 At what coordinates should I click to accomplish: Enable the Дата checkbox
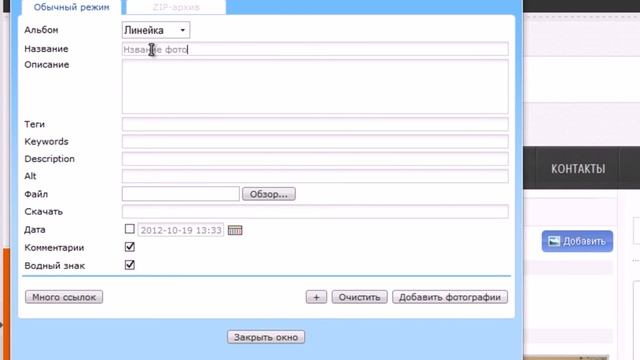pyautogui.click(x=129, y=229)
